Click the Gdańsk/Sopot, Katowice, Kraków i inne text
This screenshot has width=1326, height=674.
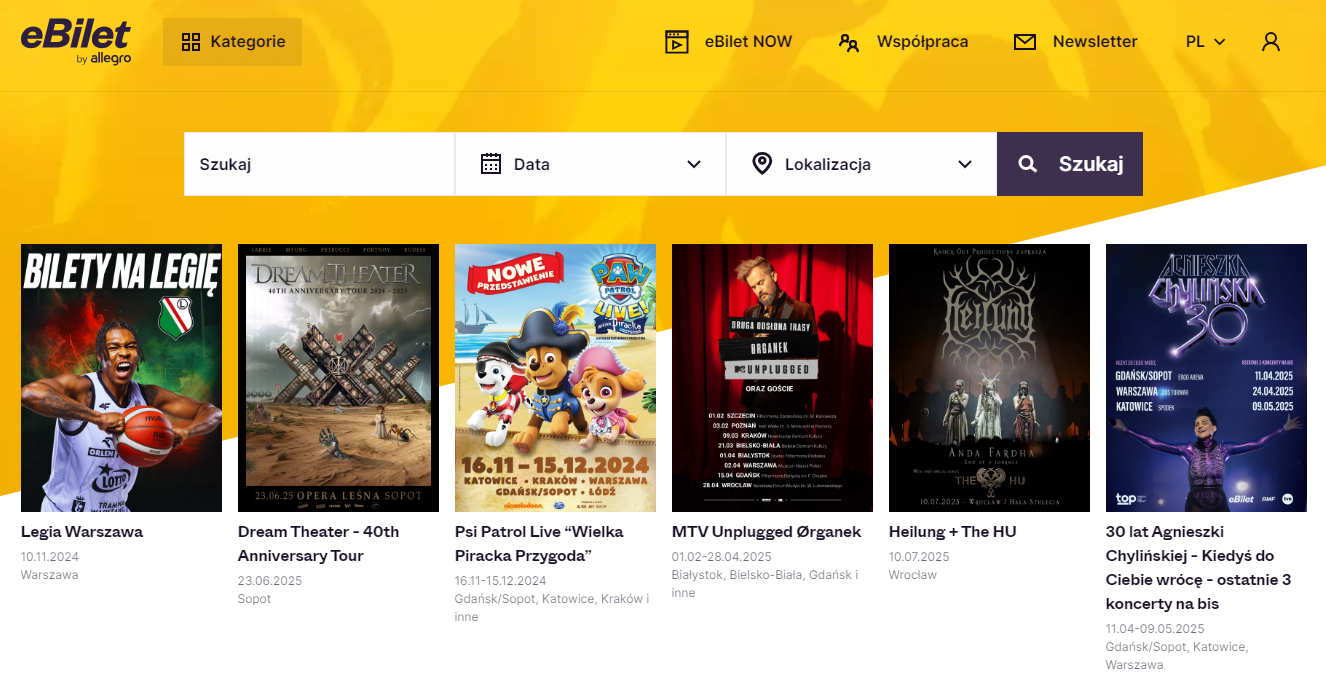tap(552, 608)
